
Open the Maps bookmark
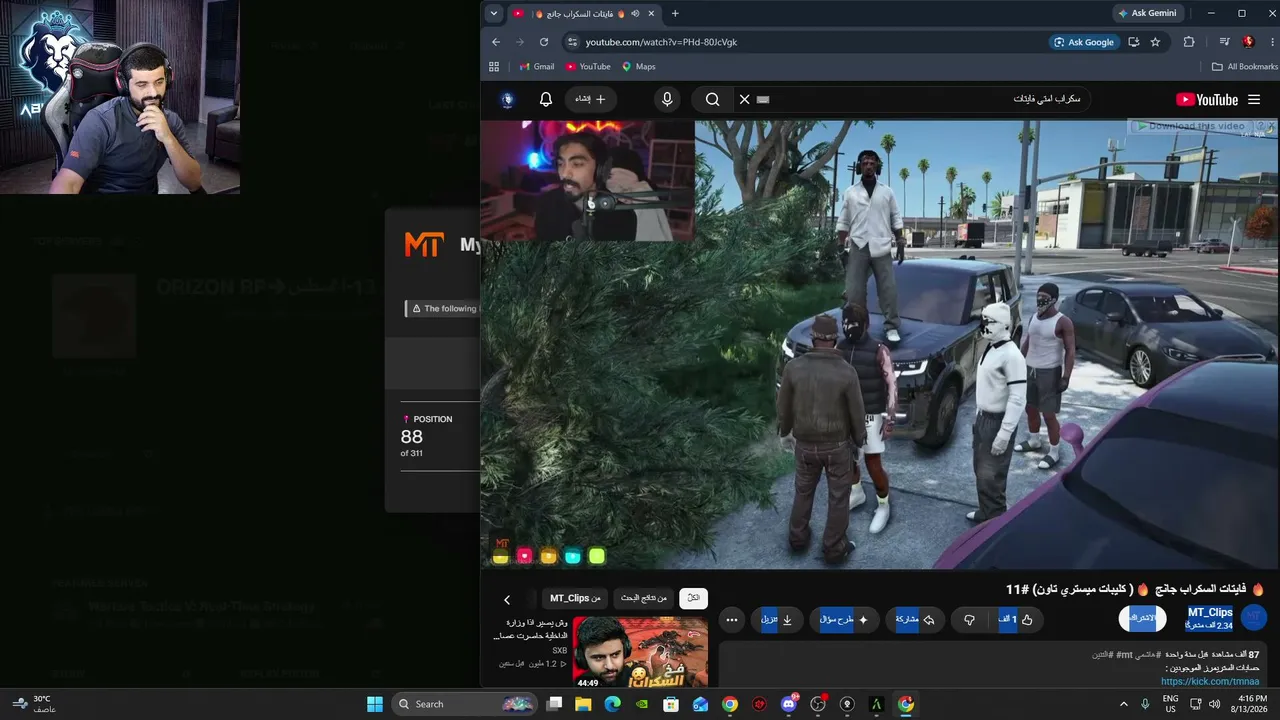(x=639, y=67)
